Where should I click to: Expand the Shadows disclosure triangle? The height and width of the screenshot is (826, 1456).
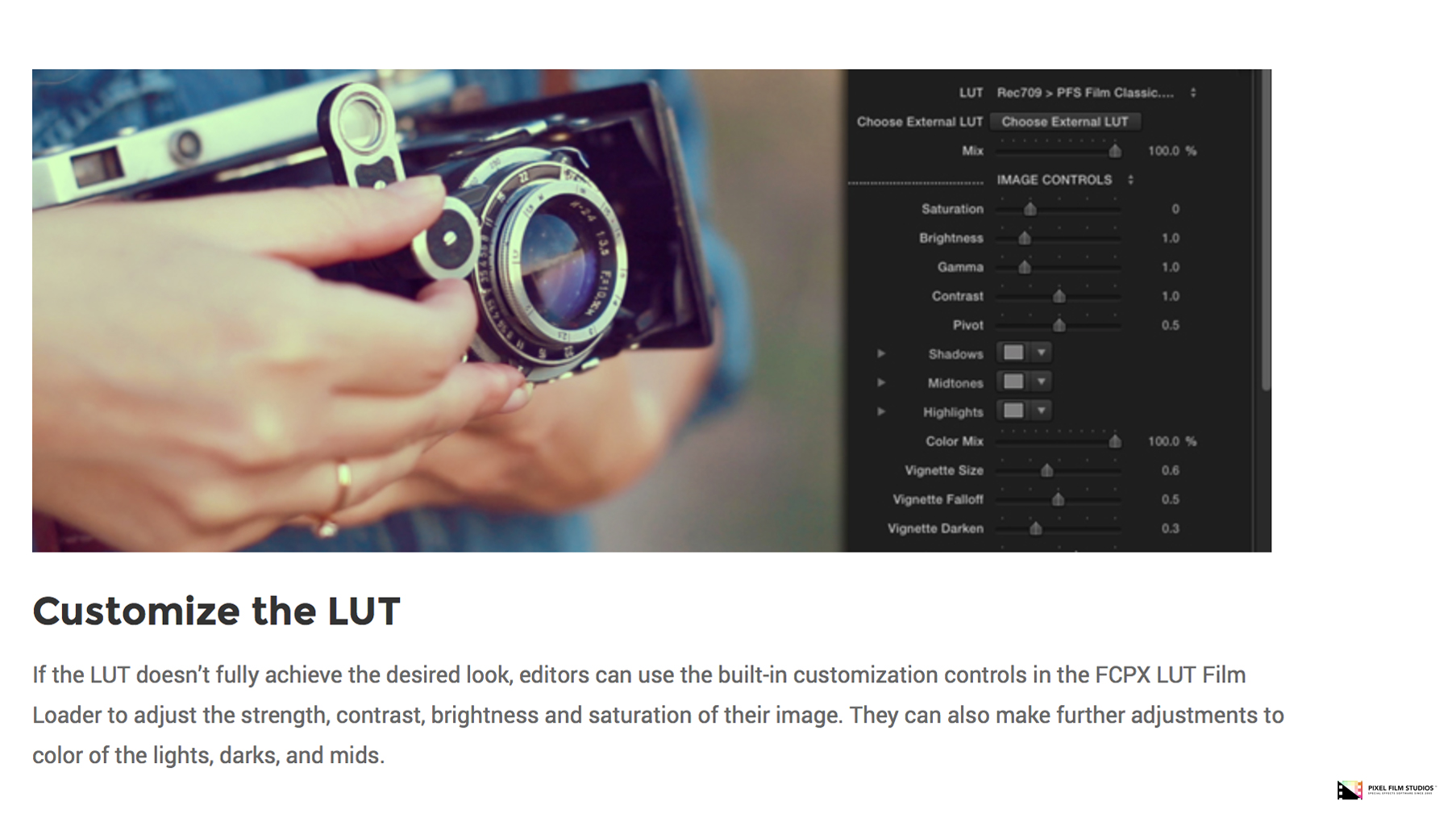[881, 353]
